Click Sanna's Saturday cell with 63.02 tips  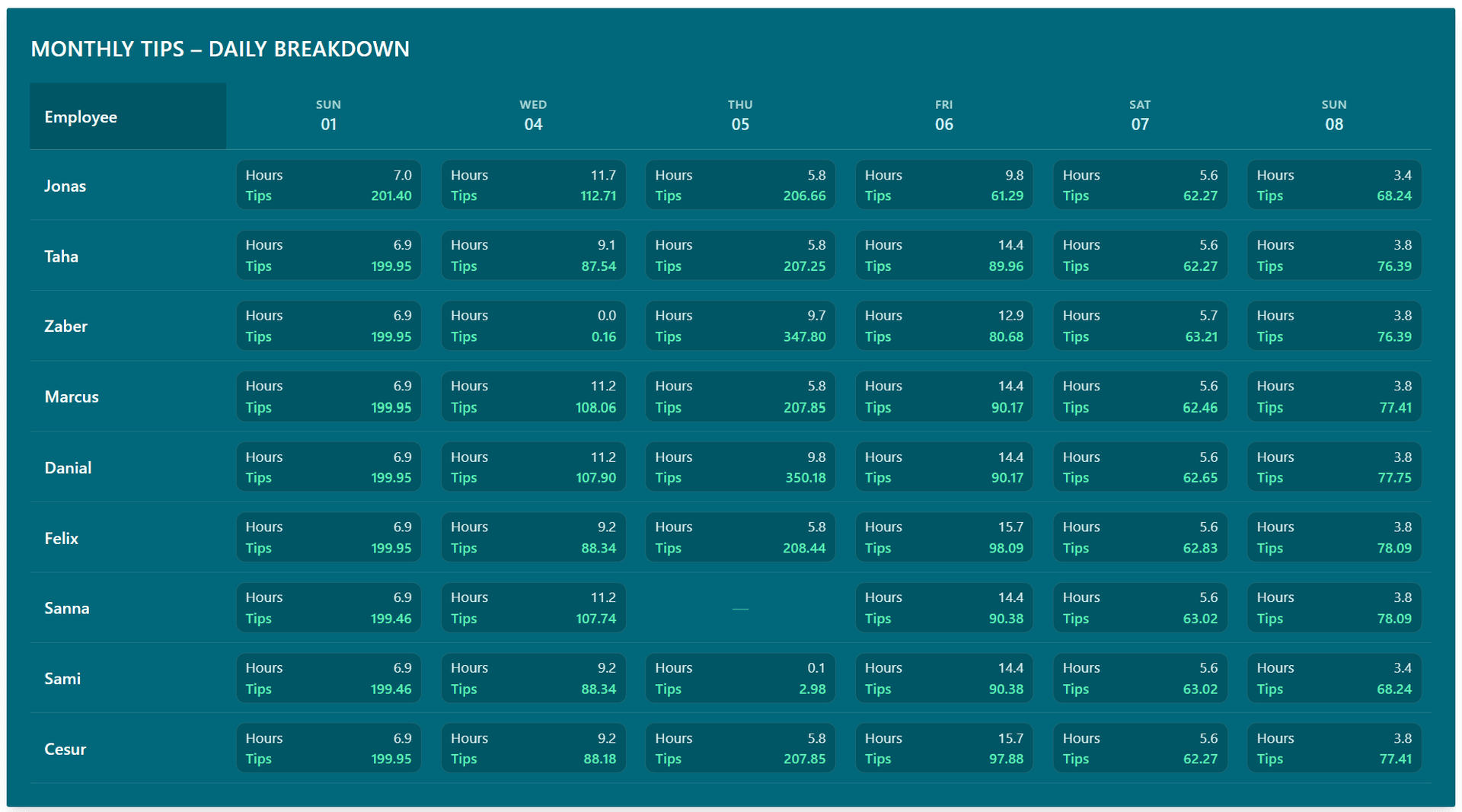(x=1139, y=608)
